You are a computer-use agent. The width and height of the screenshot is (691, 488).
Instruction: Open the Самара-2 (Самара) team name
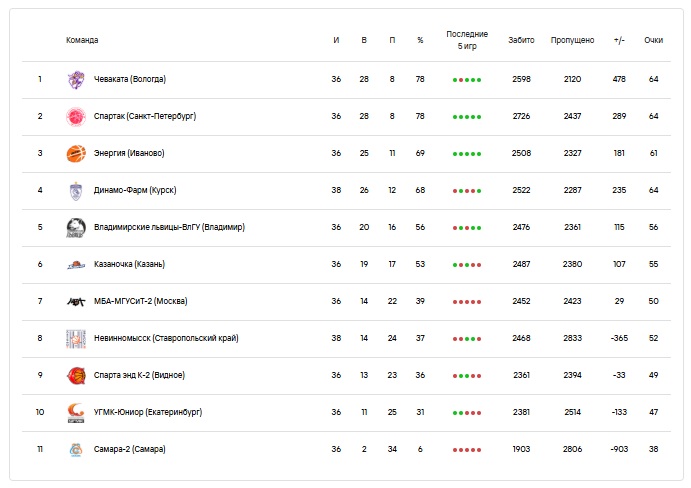point(130,450)
